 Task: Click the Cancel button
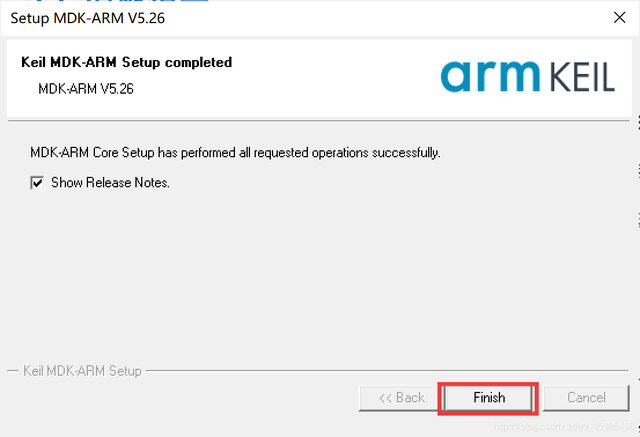(x=586, y=398)
